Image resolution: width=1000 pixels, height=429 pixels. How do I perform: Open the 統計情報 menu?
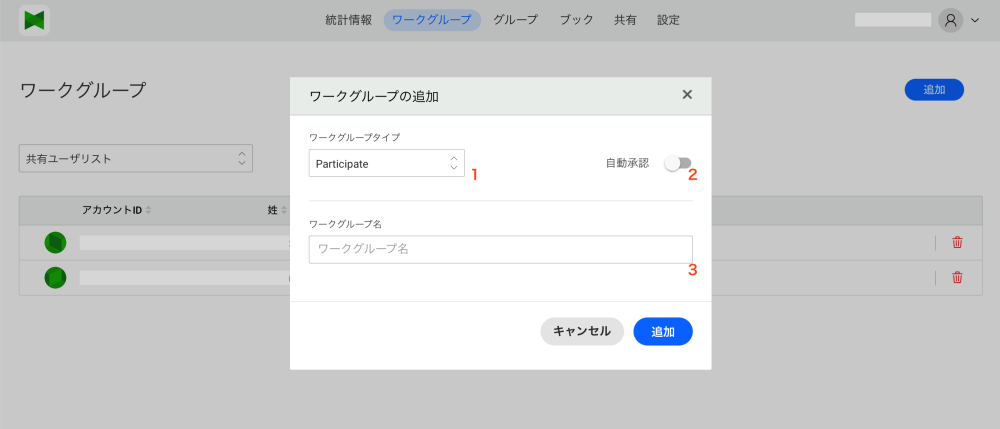pyautogui.click(x=349, y=20)
